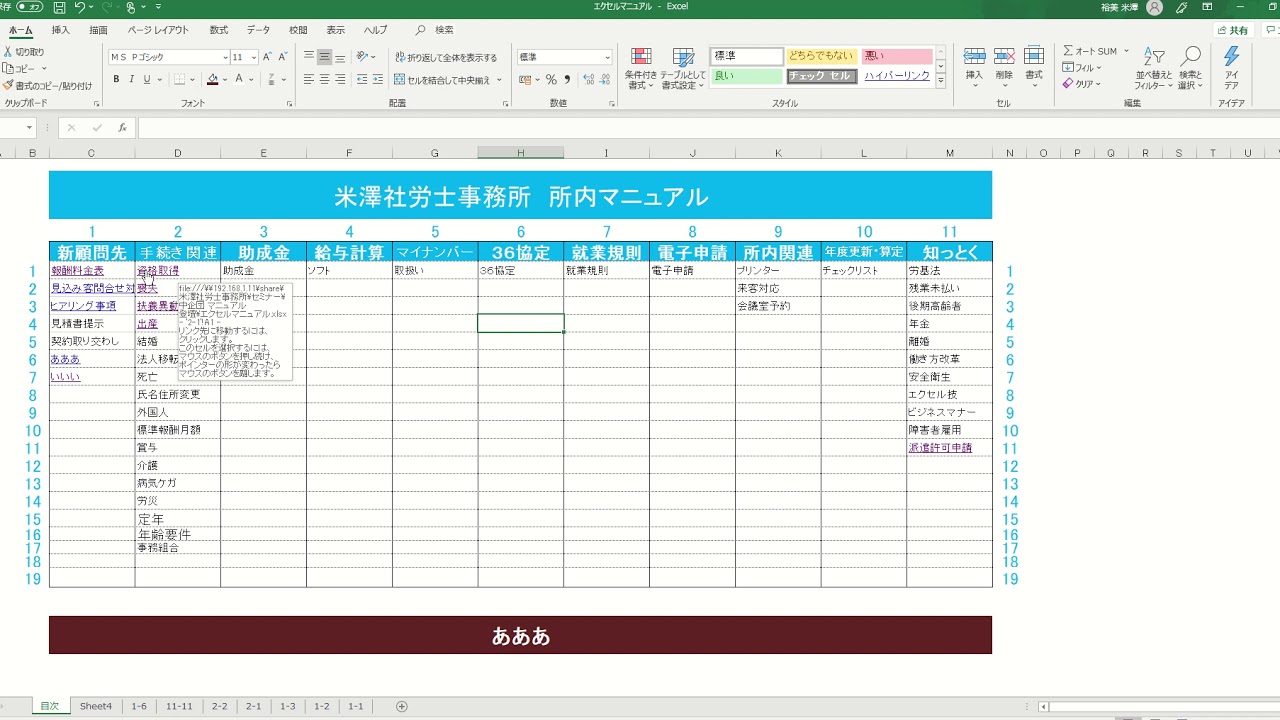1280x720 pixels.
Task: Click the Percent Style icon
Action: point(551,80)
